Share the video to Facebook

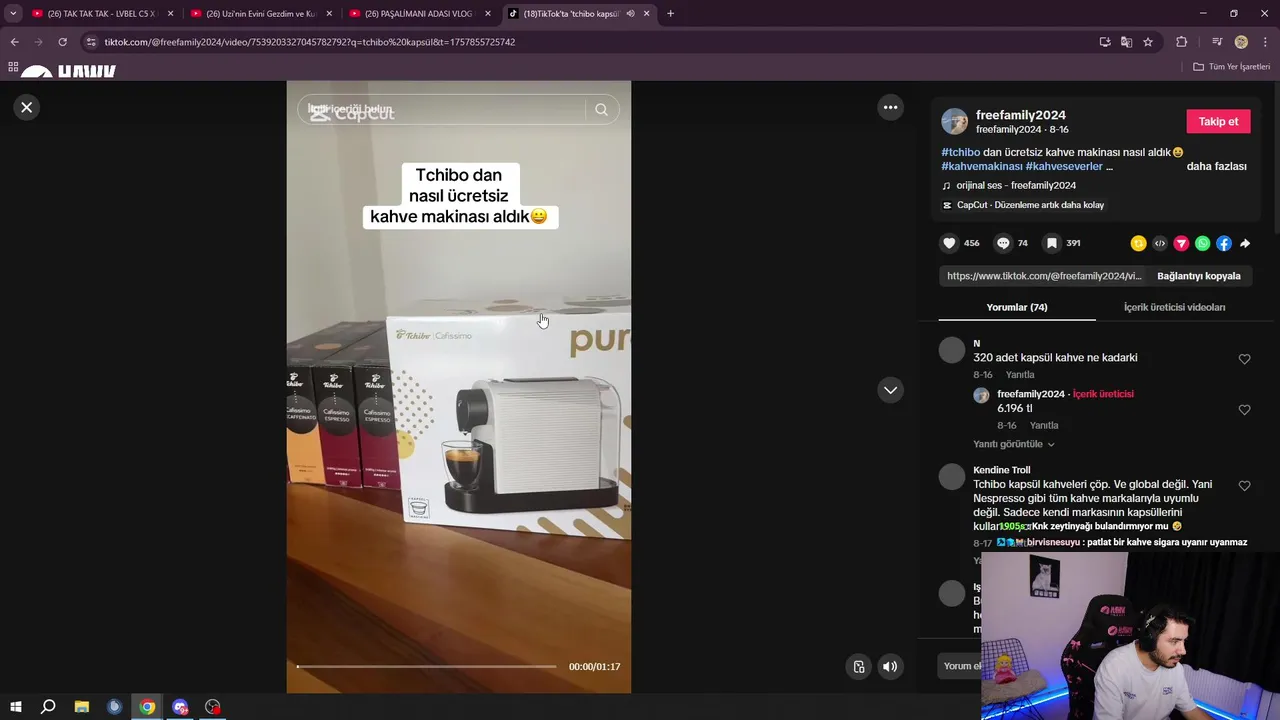pyautogui.click(x=1224, y=243)
